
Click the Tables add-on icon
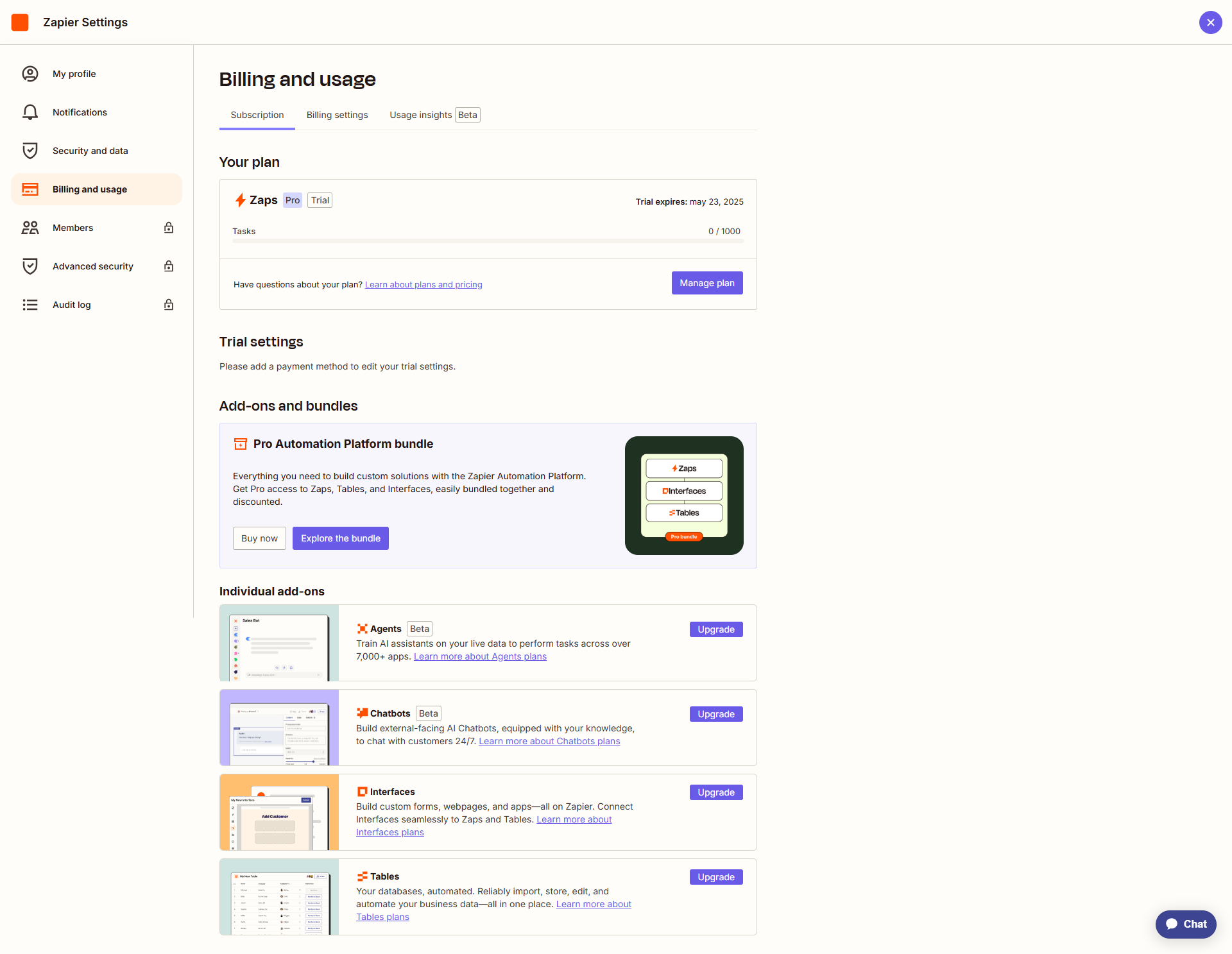click(362, 876)
